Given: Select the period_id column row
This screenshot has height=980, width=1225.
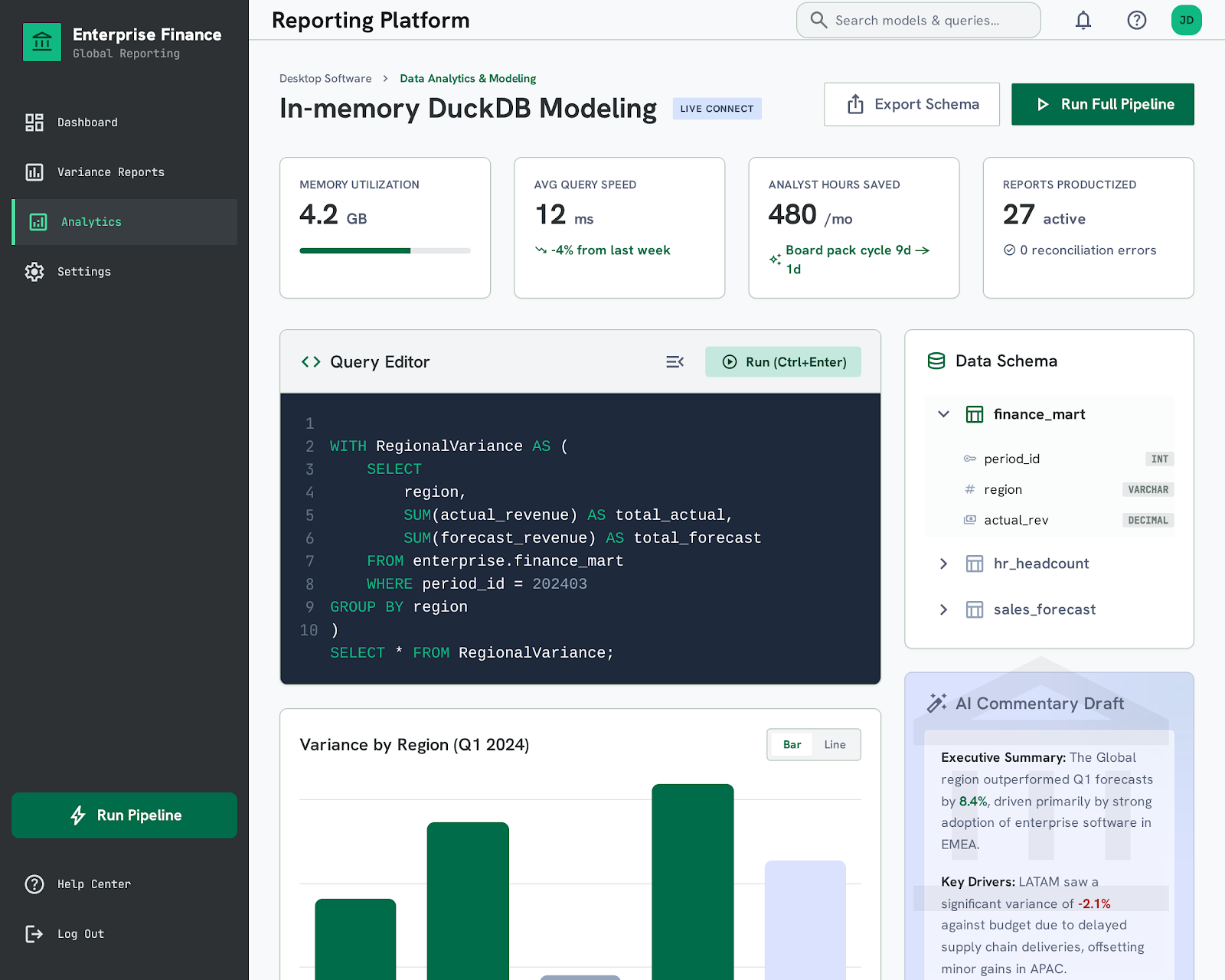Looking at the screenshot, I should coord(1068,459).
